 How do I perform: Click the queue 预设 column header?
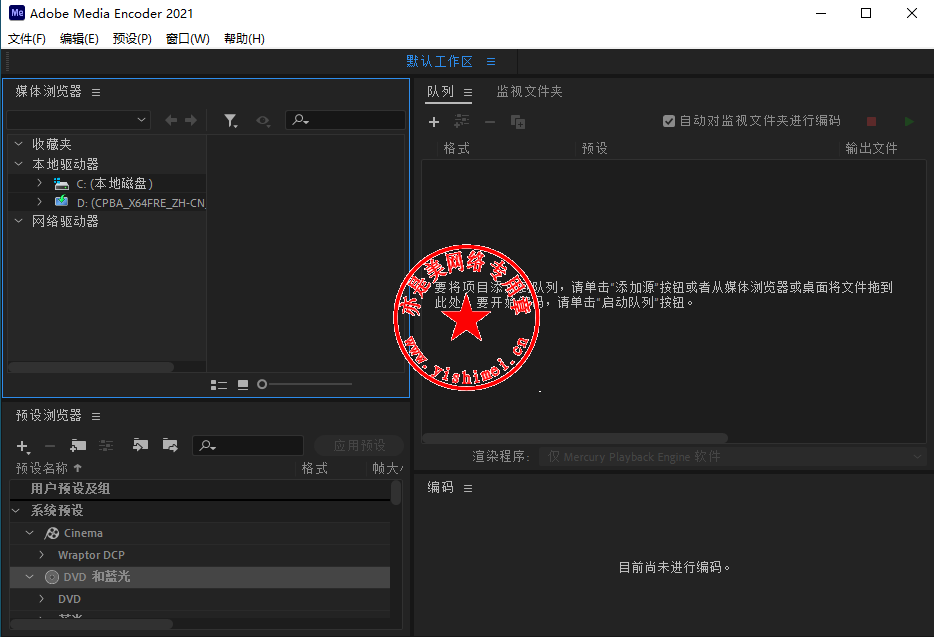tap(594, 148)
